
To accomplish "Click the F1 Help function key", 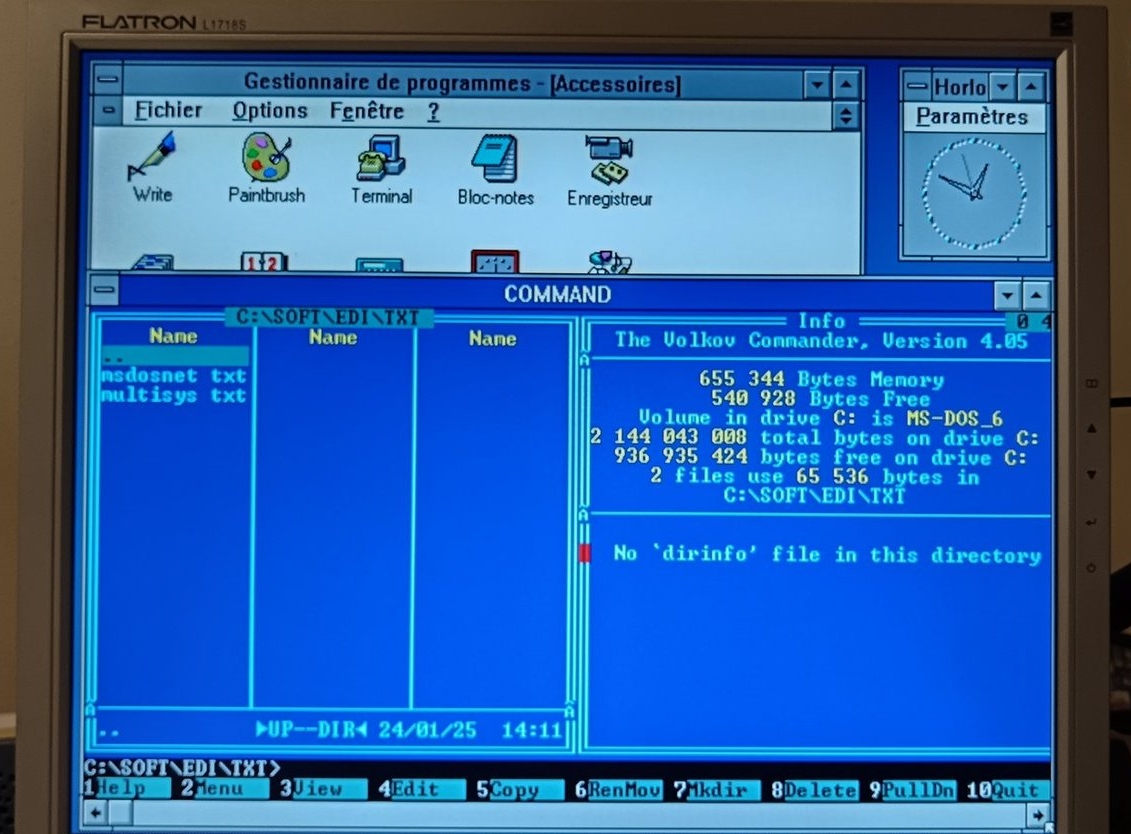I will 126,788.
